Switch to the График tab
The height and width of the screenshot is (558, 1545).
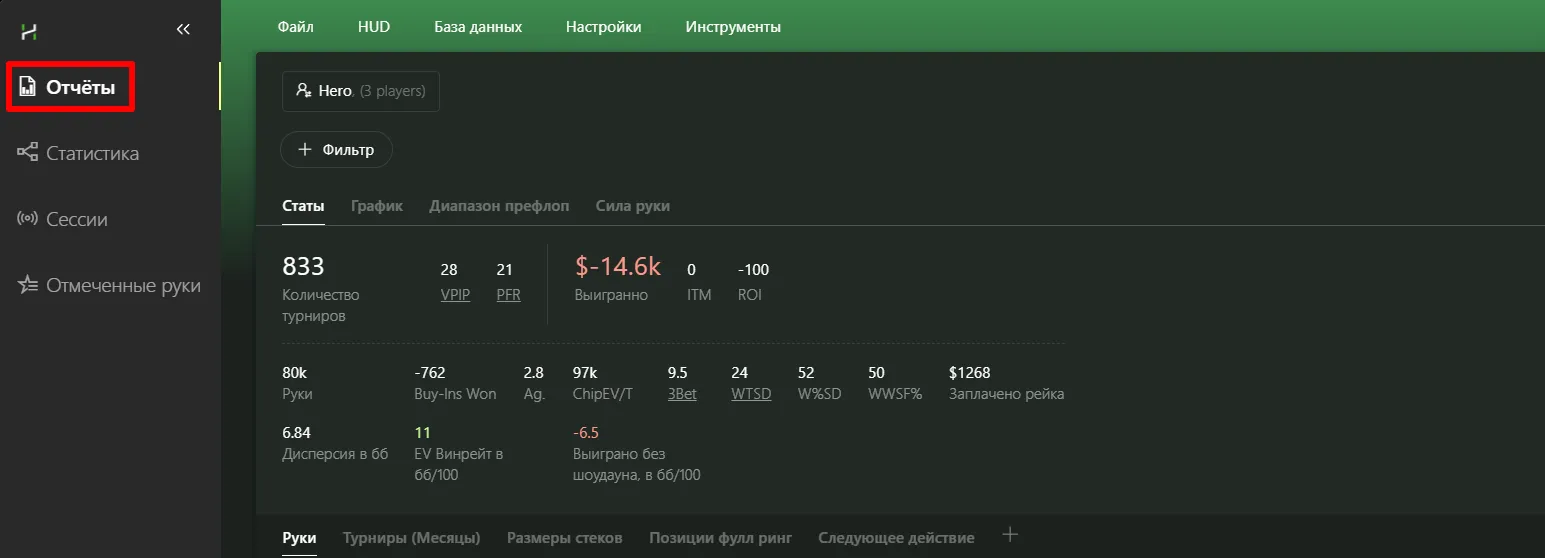click(376, 206)
